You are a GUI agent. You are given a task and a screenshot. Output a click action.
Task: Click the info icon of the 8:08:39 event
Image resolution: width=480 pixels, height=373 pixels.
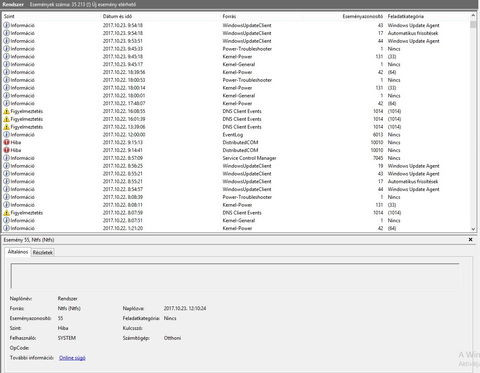pyautogui.click(x=6, y=197)
